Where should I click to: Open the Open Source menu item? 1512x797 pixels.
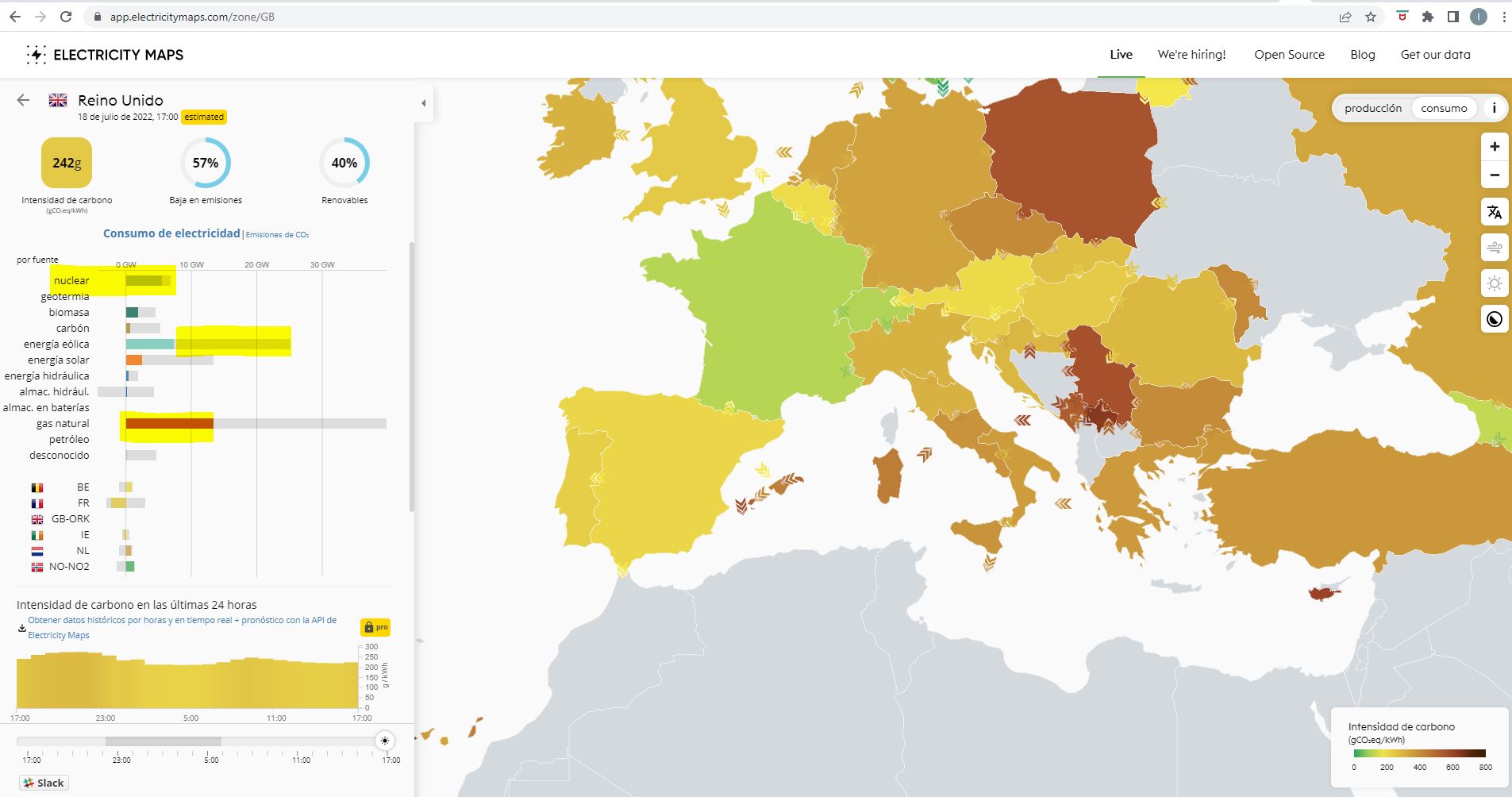tap(1289, 55)
